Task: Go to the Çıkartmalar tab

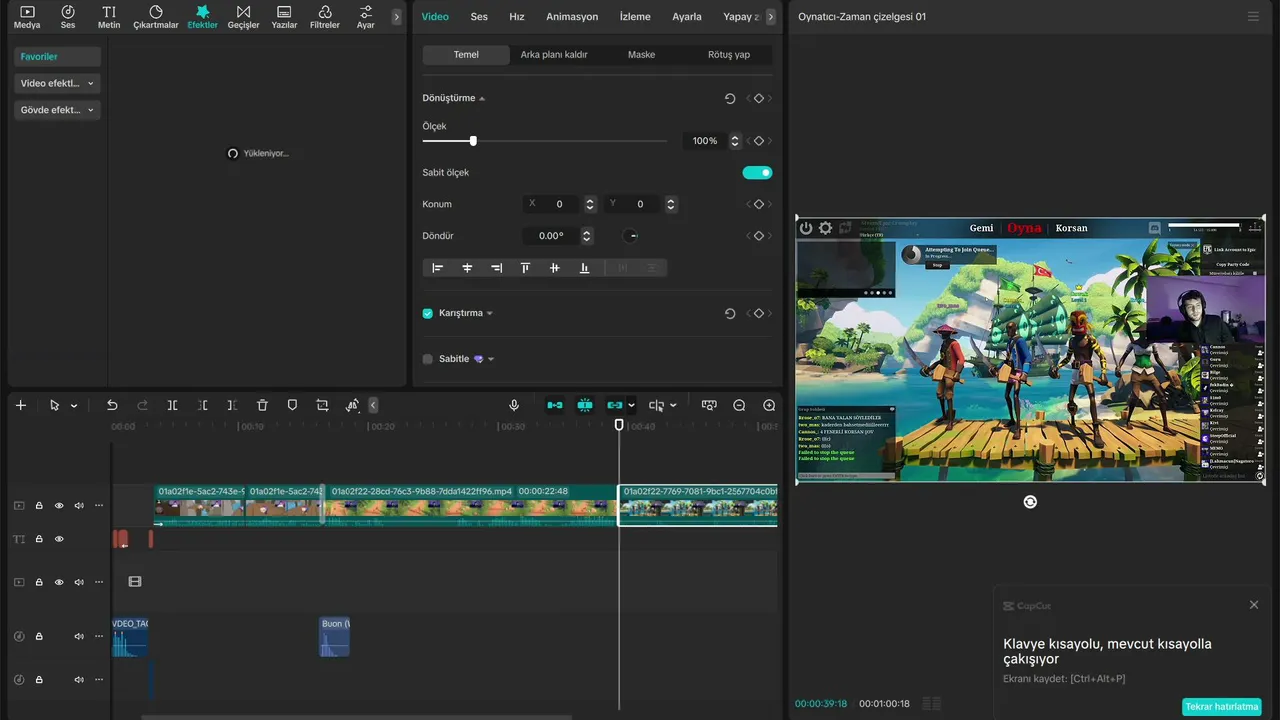Action: coord(156,17)
